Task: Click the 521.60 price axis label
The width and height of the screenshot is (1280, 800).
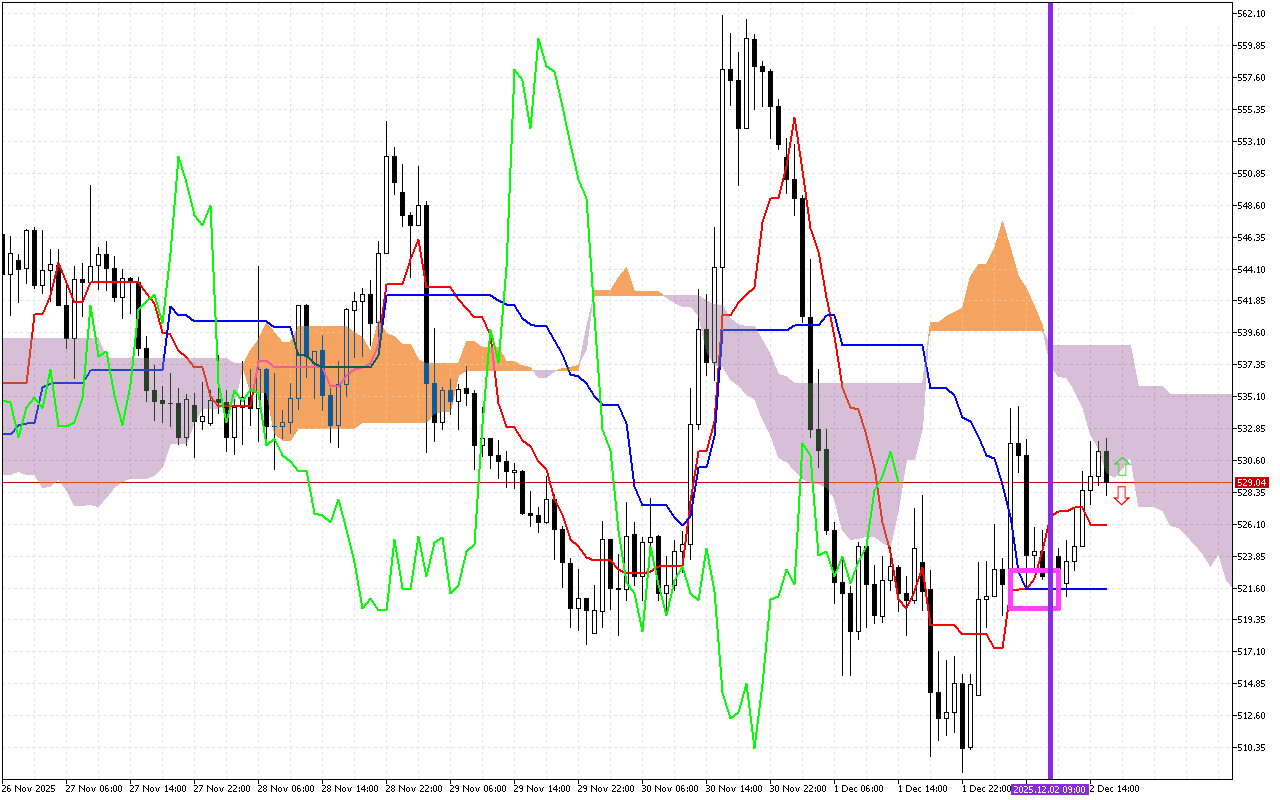Action: [x=1252, y=588]
